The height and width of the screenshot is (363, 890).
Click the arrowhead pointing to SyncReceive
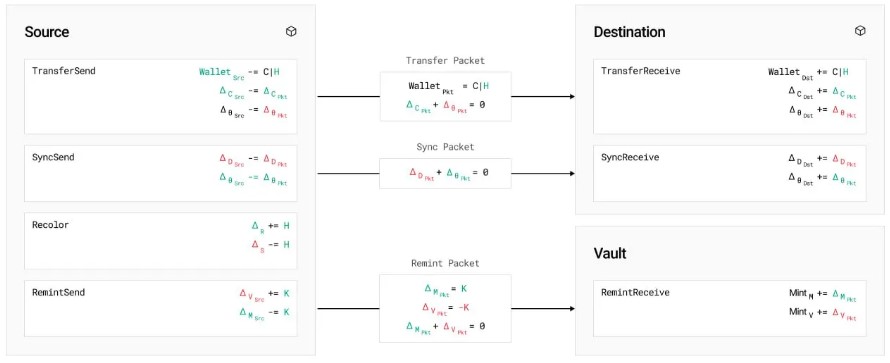click(x=572, y=173)
